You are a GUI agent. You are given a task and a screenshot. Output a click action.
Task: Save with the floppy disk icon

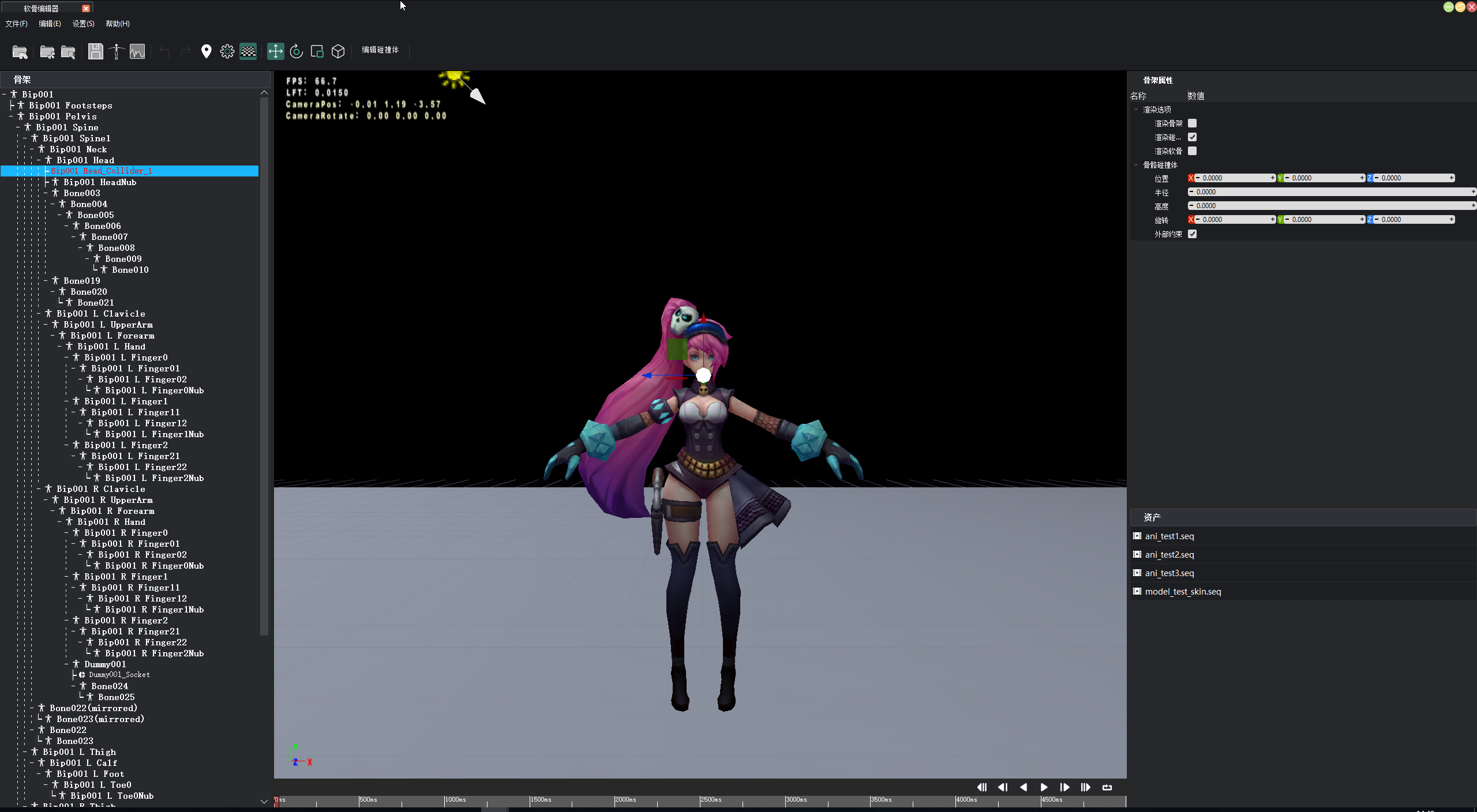coord(96,52)
